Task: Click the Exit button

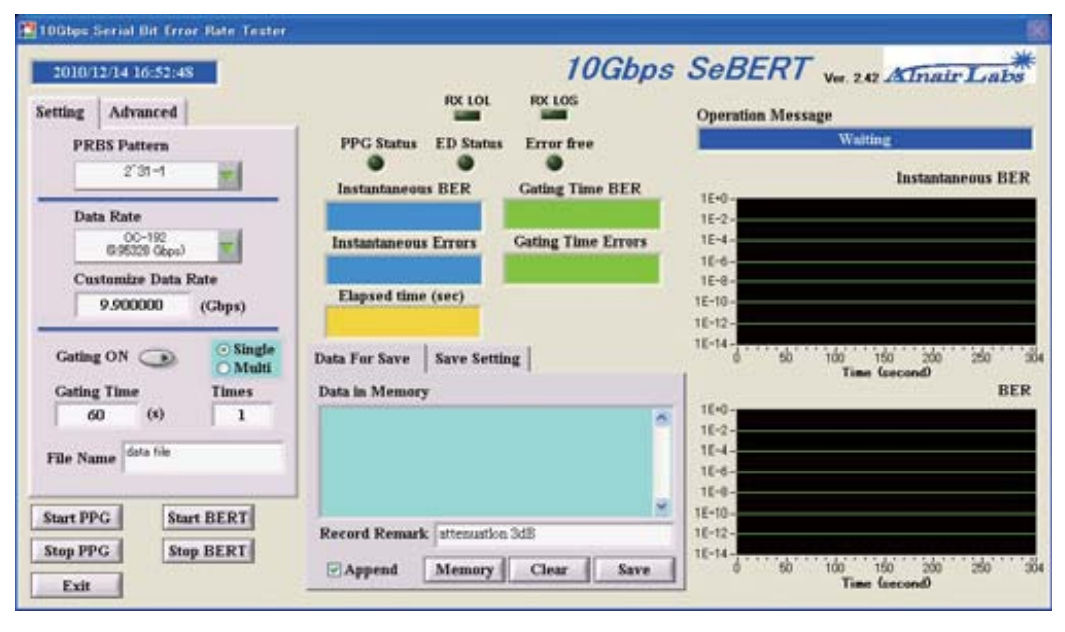Action: pyautogui.click(x=77, y=585)
